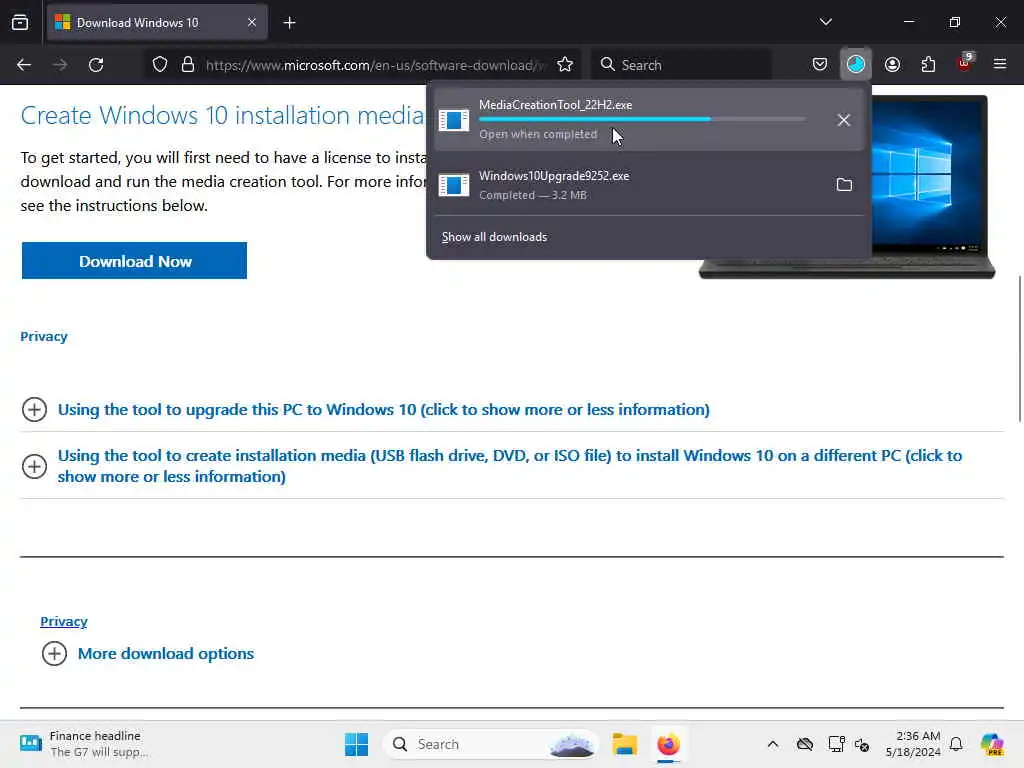Open the muted volume tray icon
The width and height of the screenshot is (1024, 768).
click(862, 744)
